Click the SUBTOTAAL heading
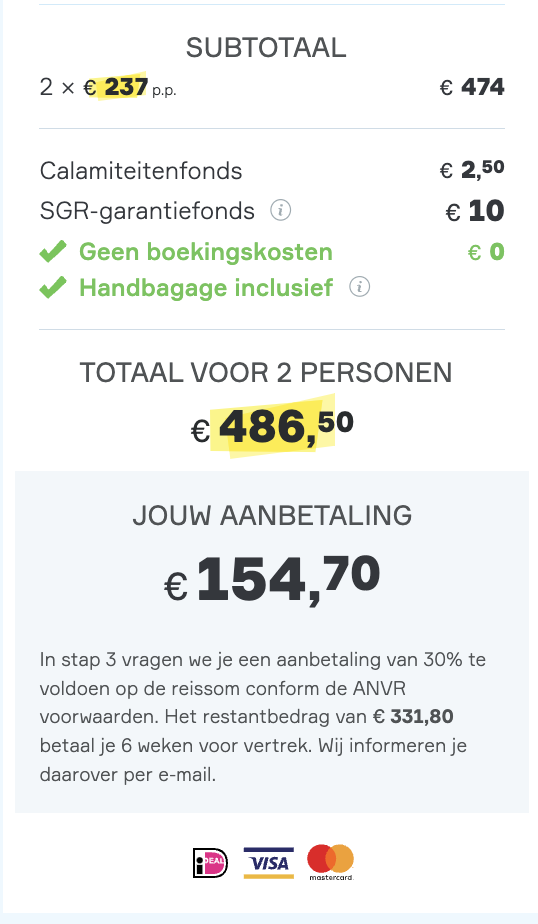538x924 pixels. pyautogui.click(x=266, y=48)
